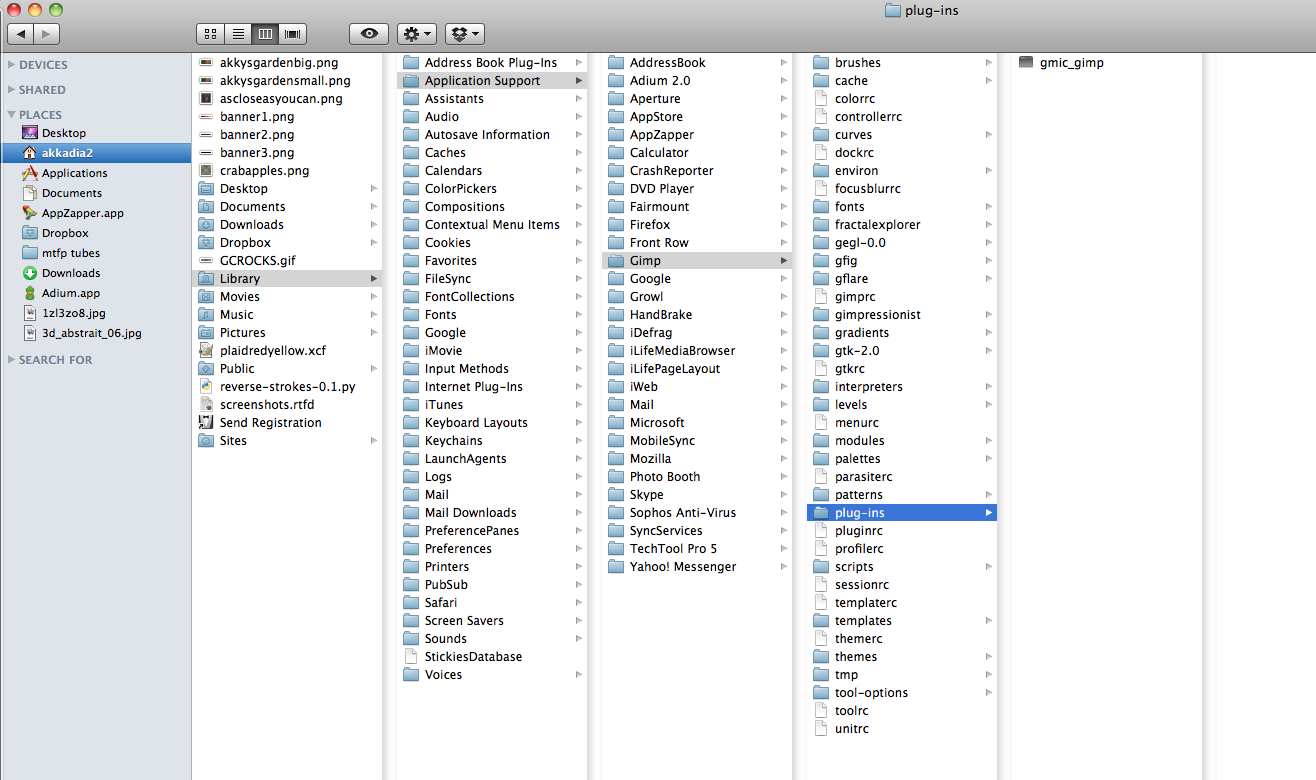
Task: Expand the SEARCH FOR sidebar section
Action: pyautogui.click(x=11, y=360)
